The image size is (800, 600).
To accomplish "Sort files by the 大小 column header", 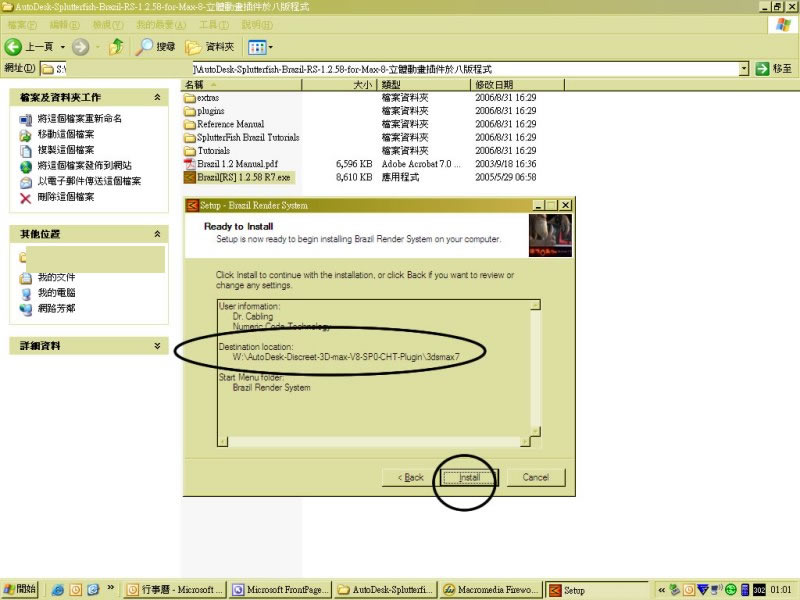I will (x=339, y=85).
